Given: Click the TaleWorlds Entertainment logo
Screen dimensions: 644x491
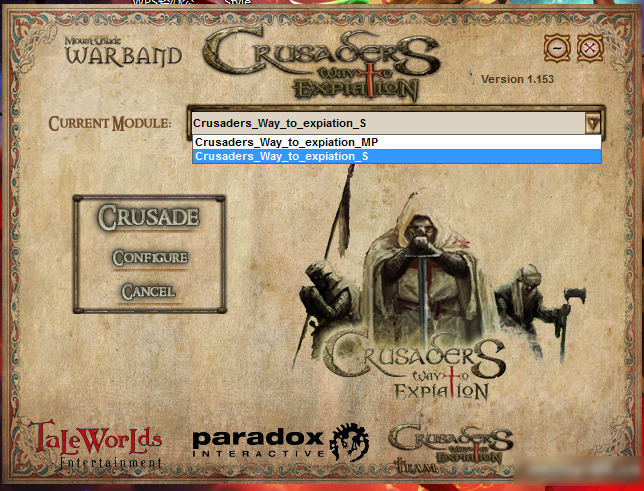Looking at the screenshot, I should tap(97, 445).
